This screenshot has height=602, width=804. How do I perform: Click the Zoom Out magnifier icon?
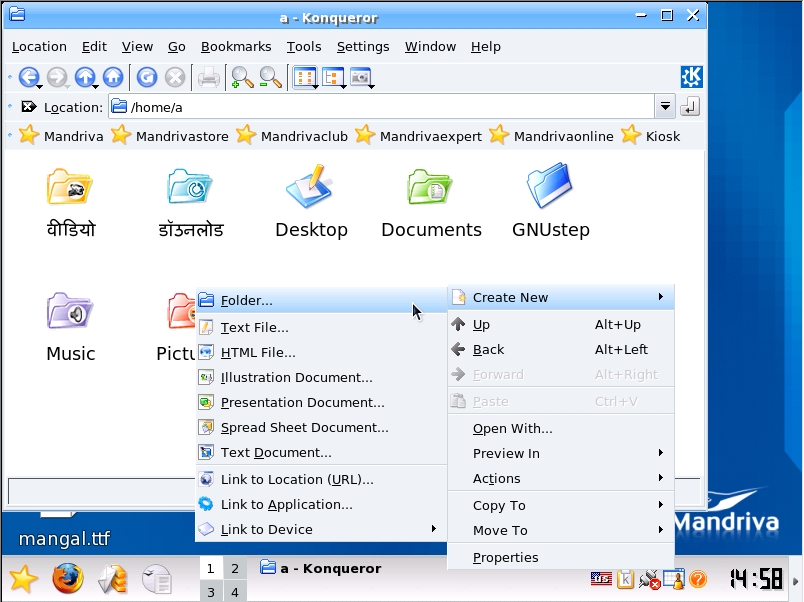pos(270,77)
